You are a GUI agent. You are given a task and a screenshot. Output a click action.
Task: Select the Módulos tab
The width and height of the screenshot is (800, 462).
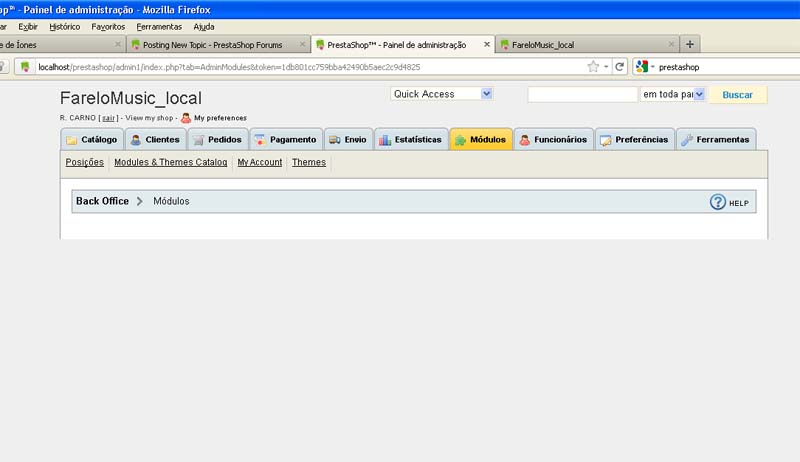(x=481, y=139)
